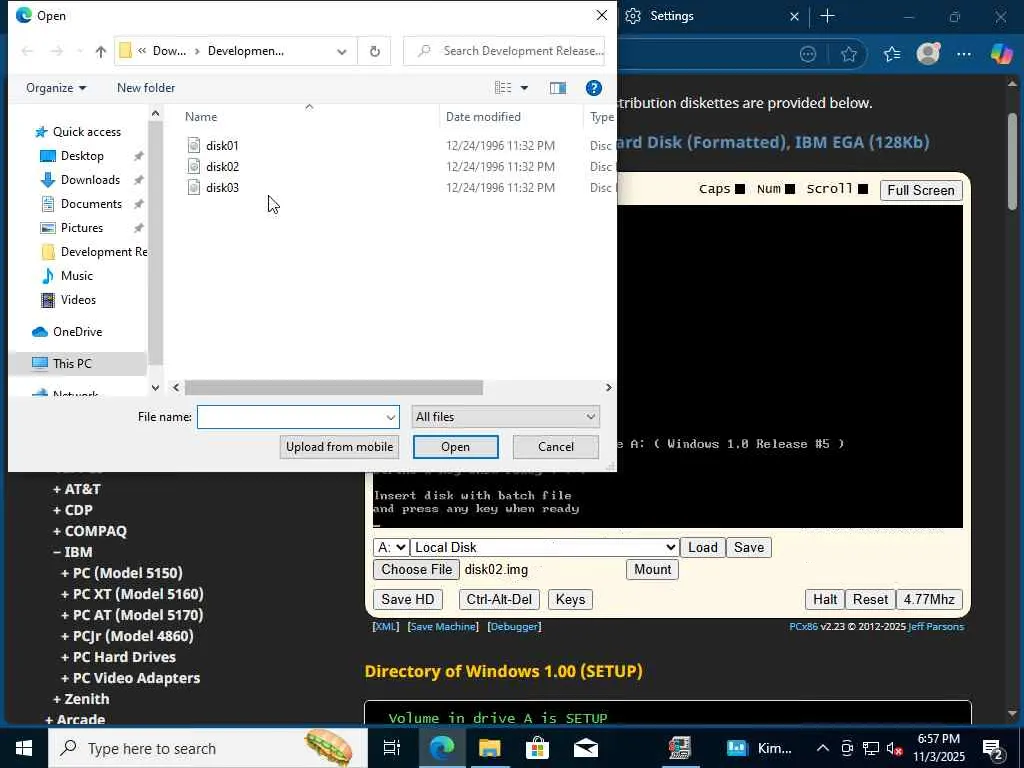Click the Ctrl-Alt-Del button

(x=500, y=600)
